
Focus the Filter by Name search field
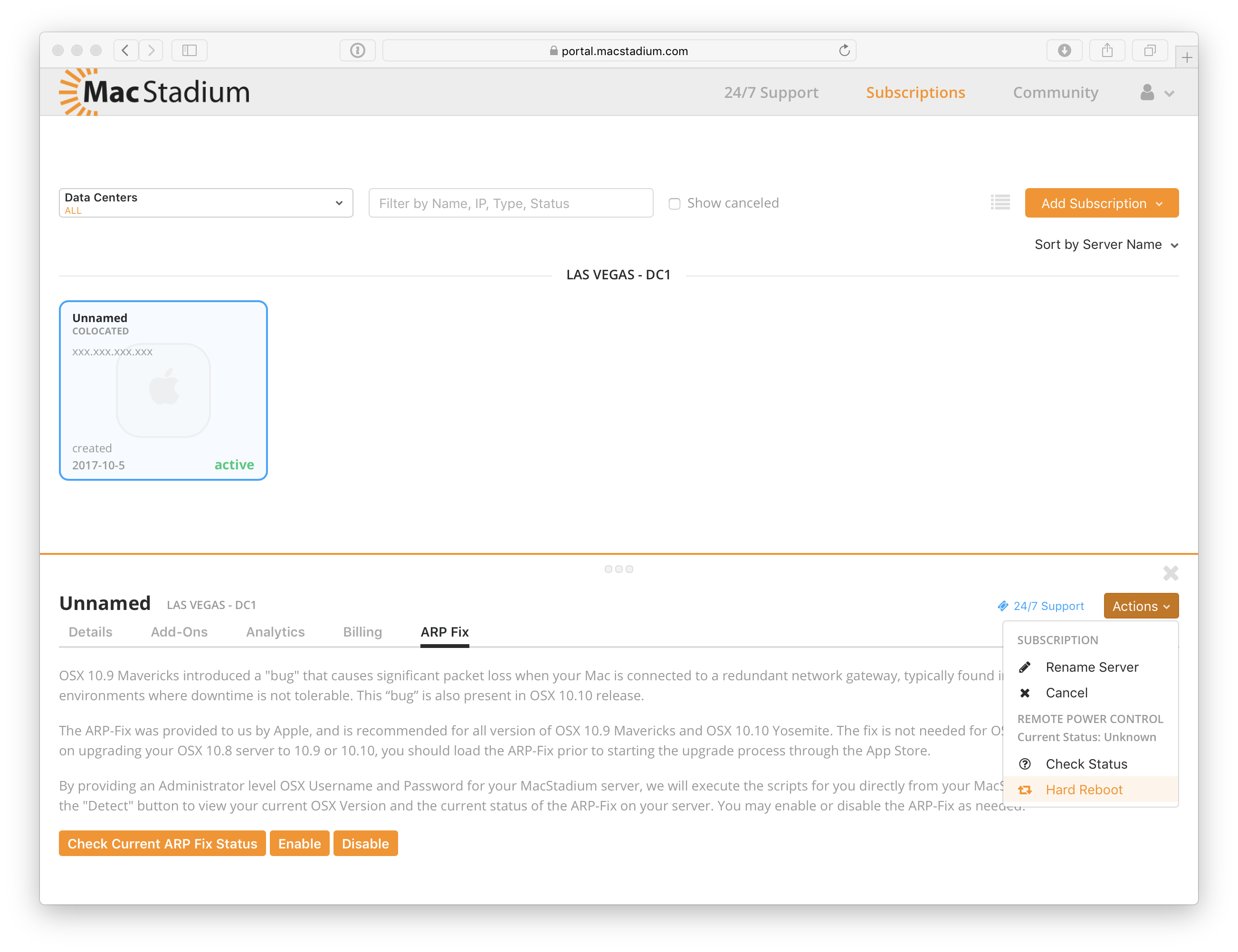click(x=511, y=203)
